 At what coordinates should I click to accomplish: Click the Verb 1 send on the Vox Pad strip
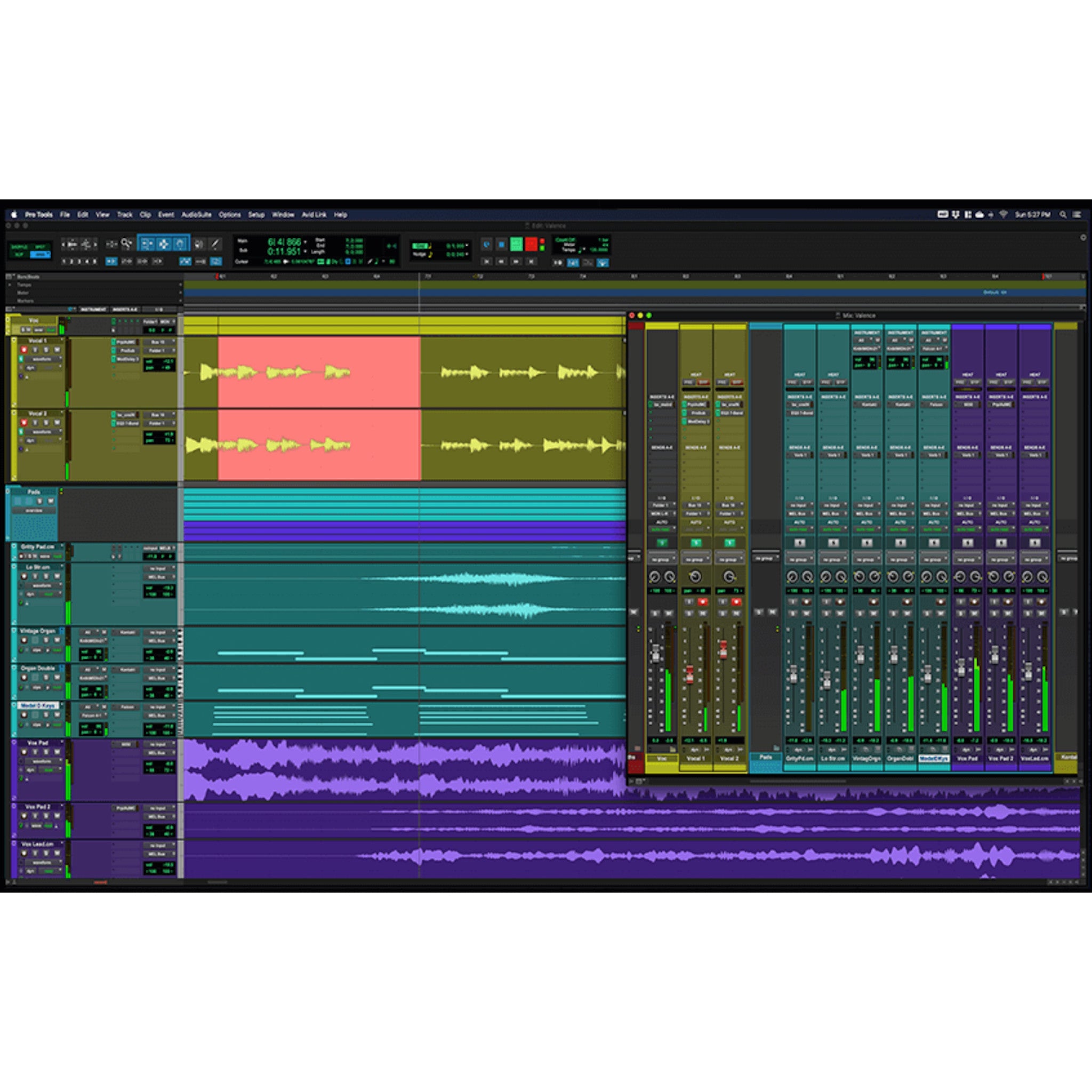click(x=967, y=454)
